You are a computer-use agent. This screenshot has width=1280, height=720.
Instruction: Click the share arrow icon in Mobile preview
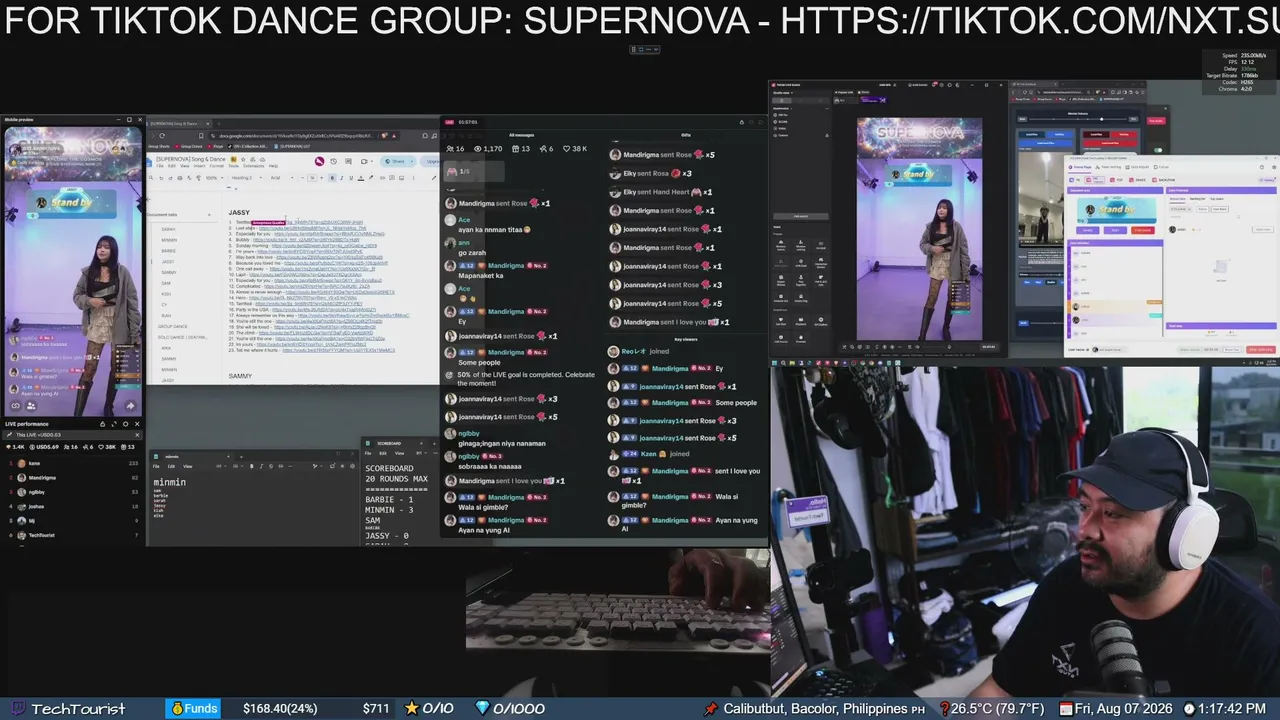130,406
